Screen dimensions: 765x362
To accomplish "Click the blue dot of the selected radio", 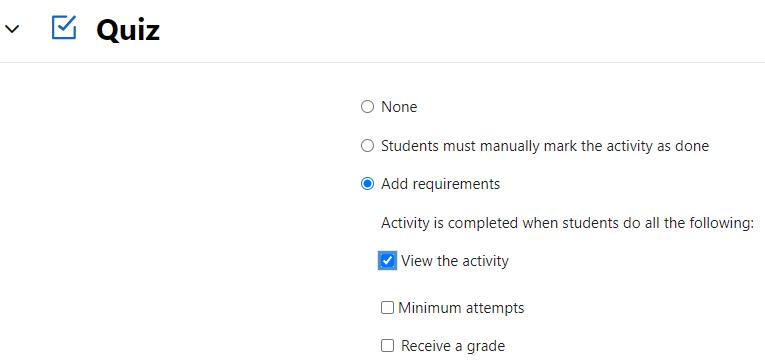I will pos(367,184).
